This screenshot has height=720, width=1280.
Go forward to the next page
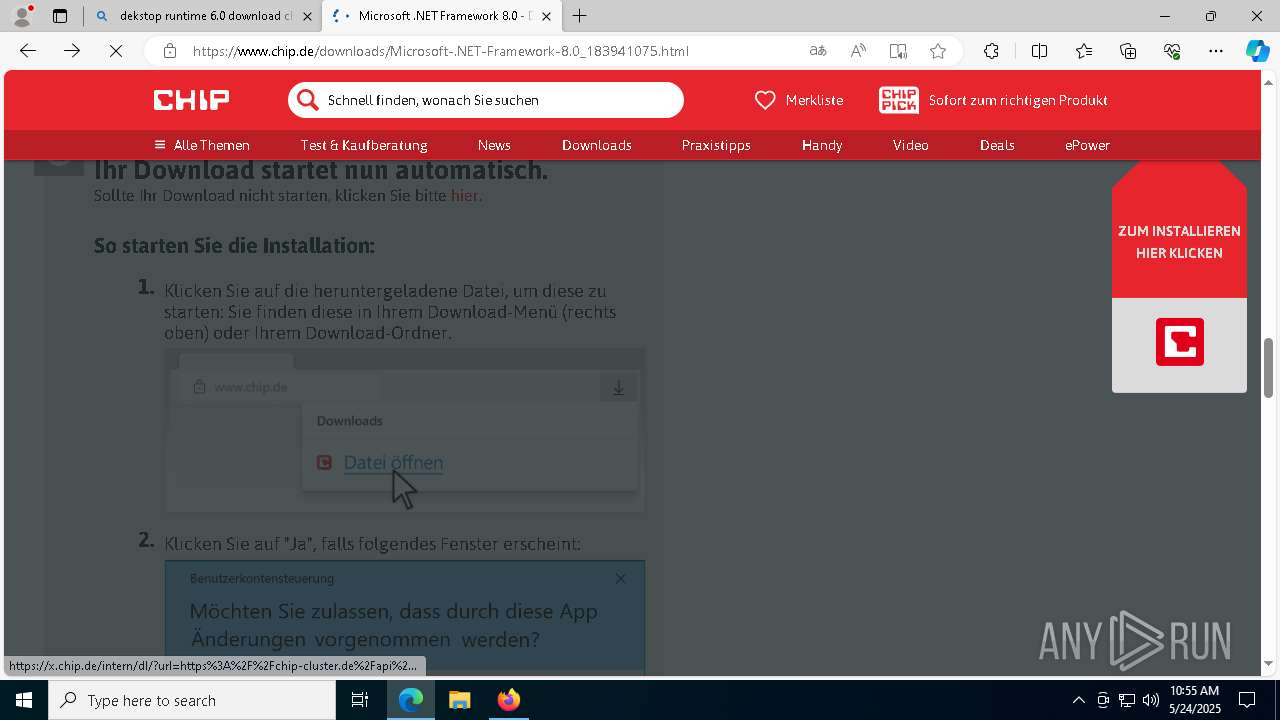pos(72,51)
